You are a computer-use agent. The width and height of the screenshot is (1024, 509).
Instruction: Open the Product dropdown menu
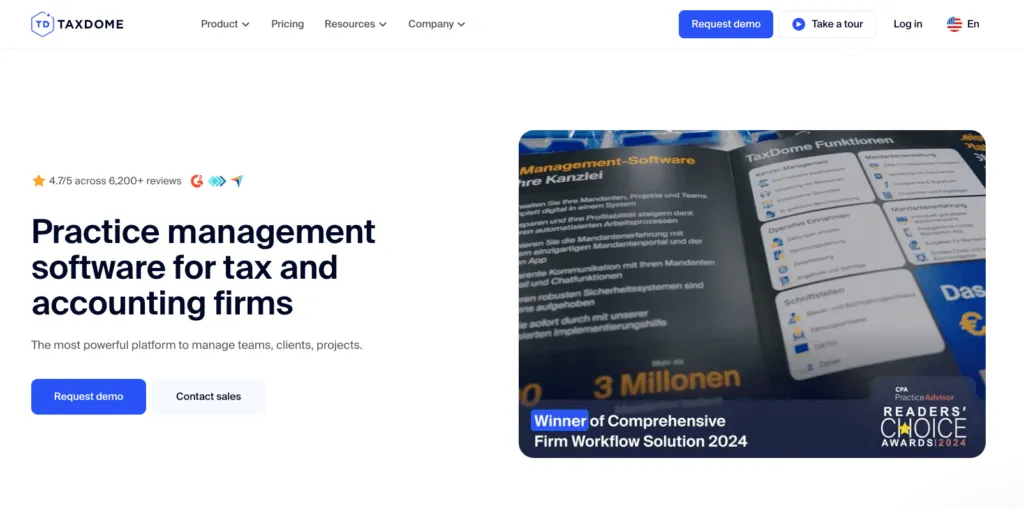click(x=225, y=24)
